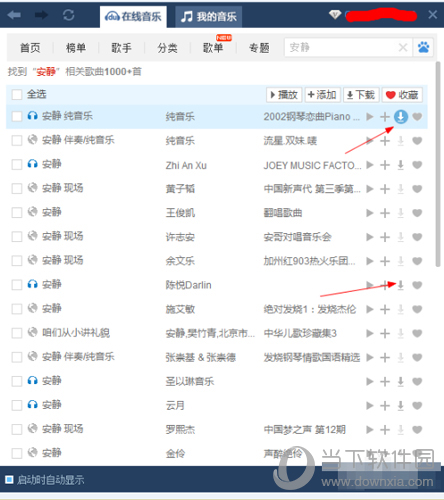Play the 安静 纯音乐 row
The image size is (444, 500).
370,117
